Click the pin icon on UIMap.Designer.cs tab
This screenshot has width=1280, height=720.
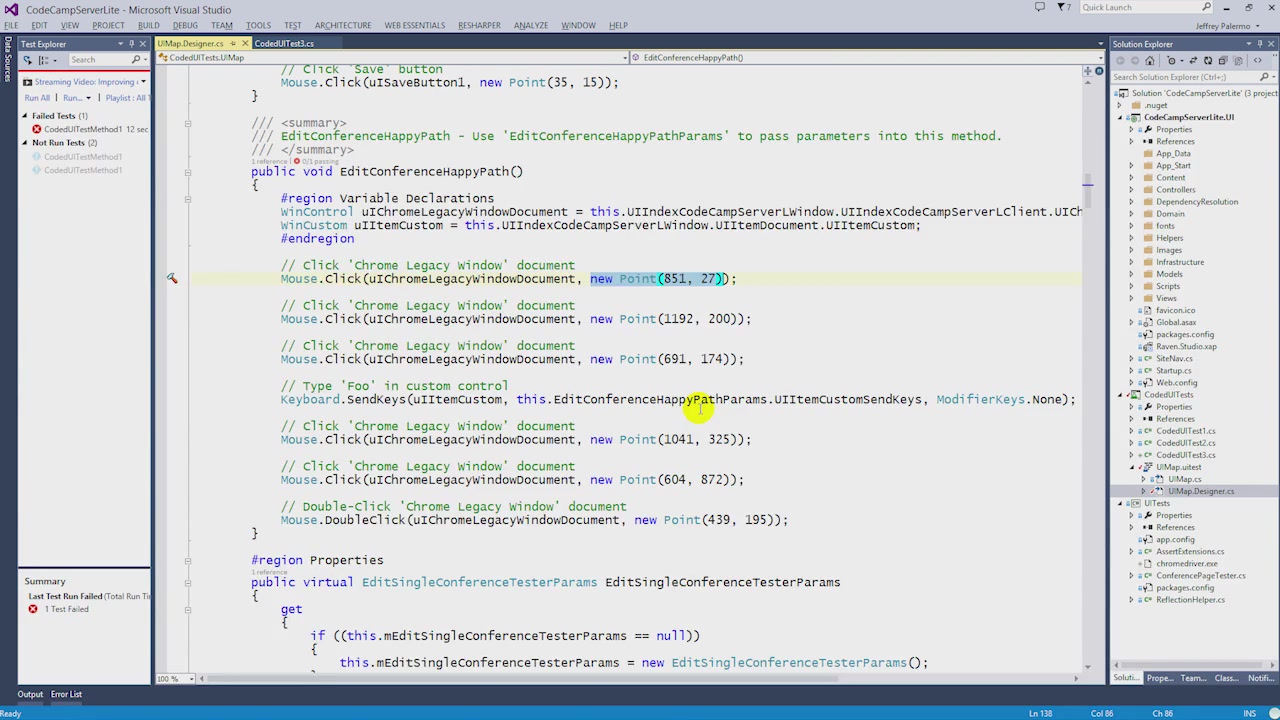click(233, 44)
